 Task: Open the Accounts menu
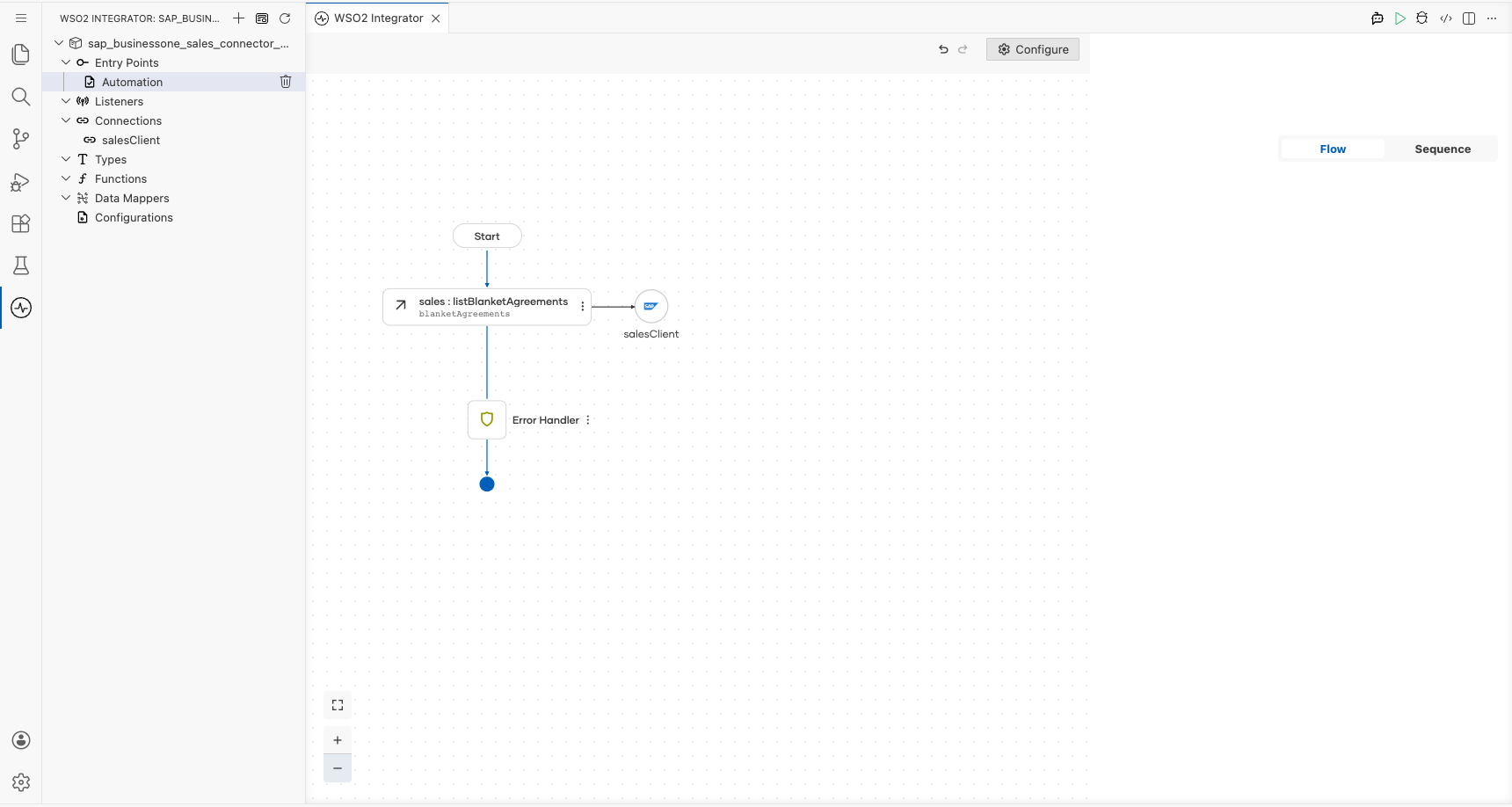(21, 740)
